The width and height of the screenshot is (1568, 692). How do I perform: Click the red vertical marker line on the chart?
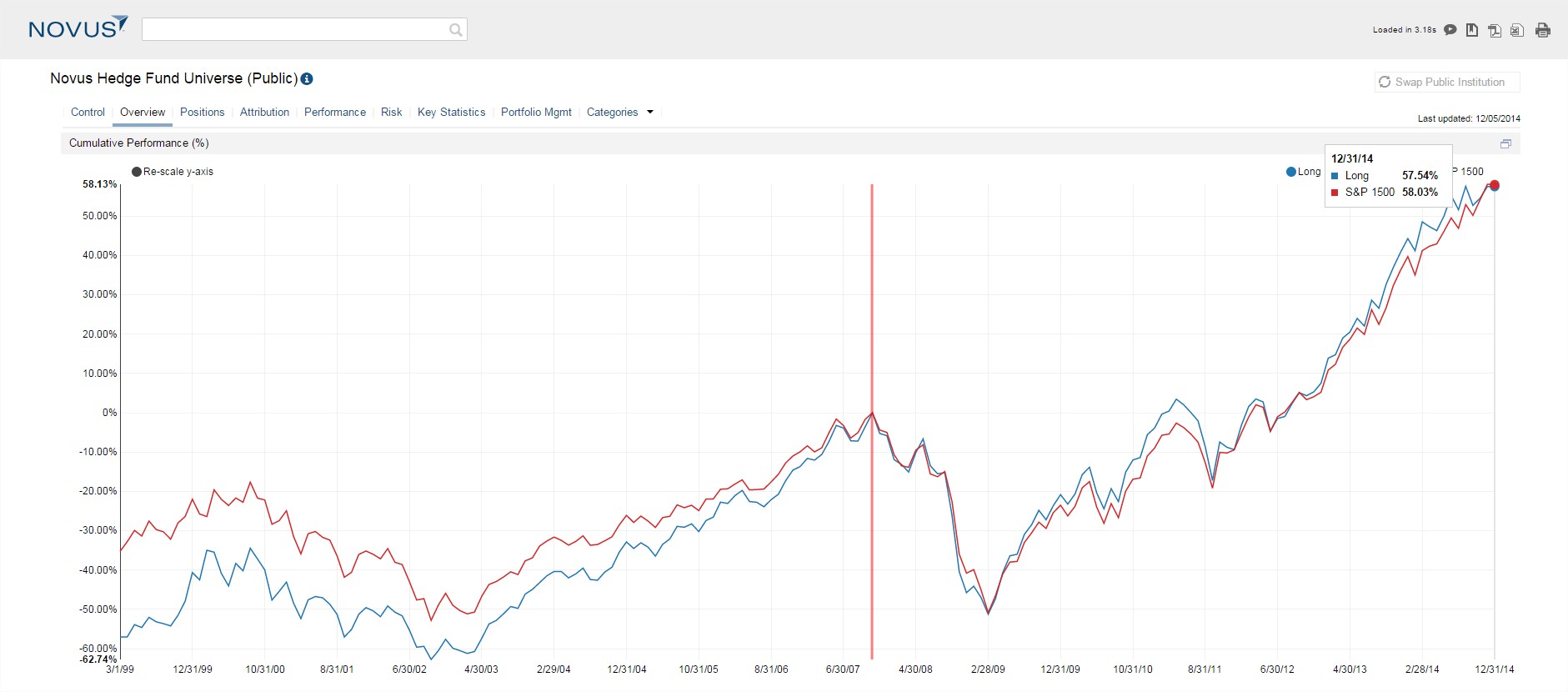(x=872, y=421)
